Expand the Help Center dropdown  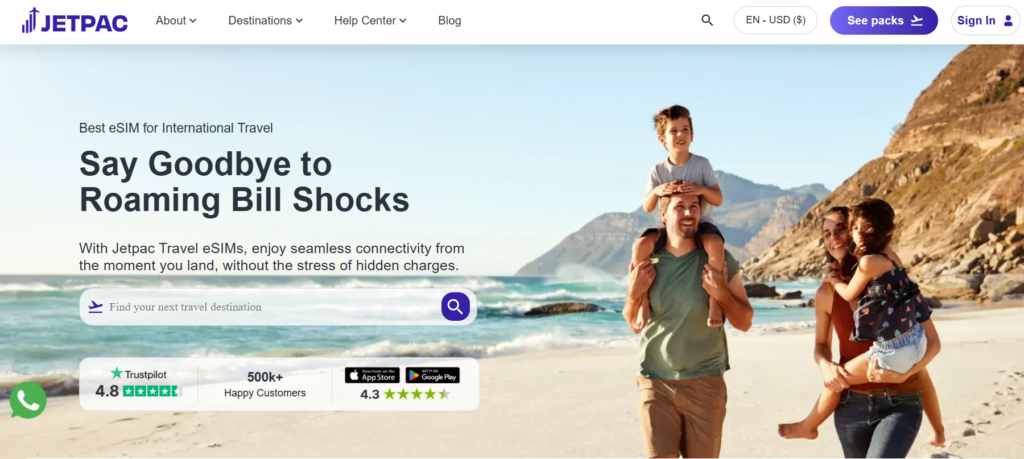click(x=370, y=20)
